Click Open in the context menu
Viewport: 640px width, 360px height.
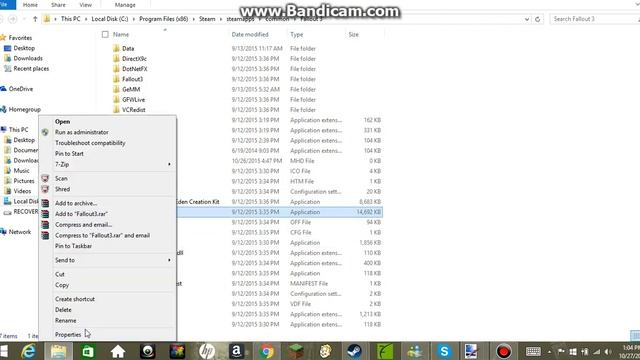pyautogui.click(x=62, y=122)
